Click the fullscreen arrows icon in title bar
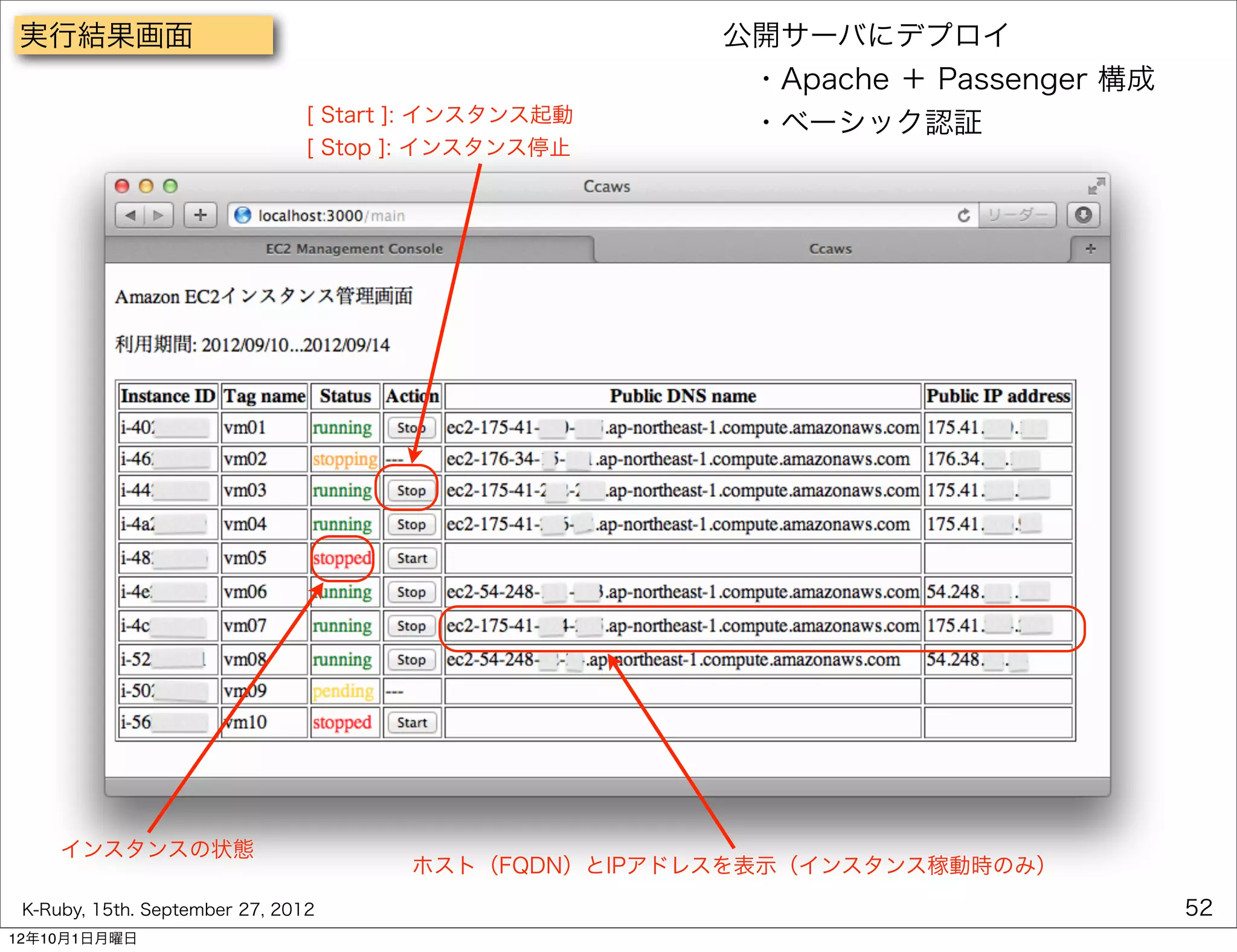This screenshot has height=952, width=1237. click(x=1096, y=185)
